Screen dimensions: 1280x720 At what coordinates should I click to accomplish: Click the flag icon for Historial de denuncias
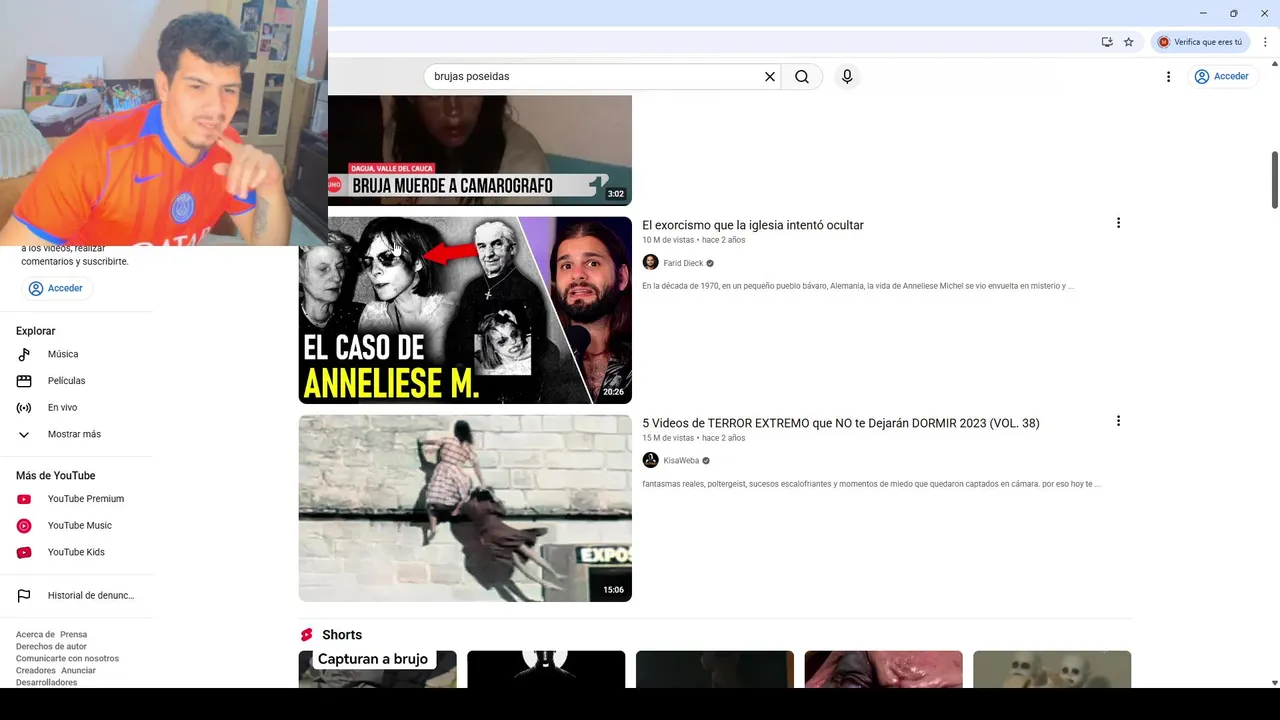pos(24,596)
